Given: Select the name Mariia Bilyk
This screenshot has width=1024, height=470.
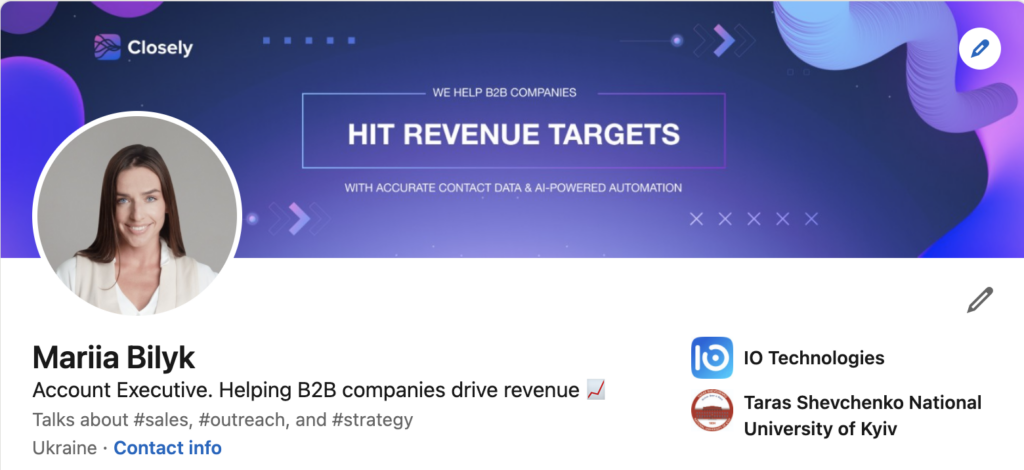Looking at the screenshot, I should 114,358.
